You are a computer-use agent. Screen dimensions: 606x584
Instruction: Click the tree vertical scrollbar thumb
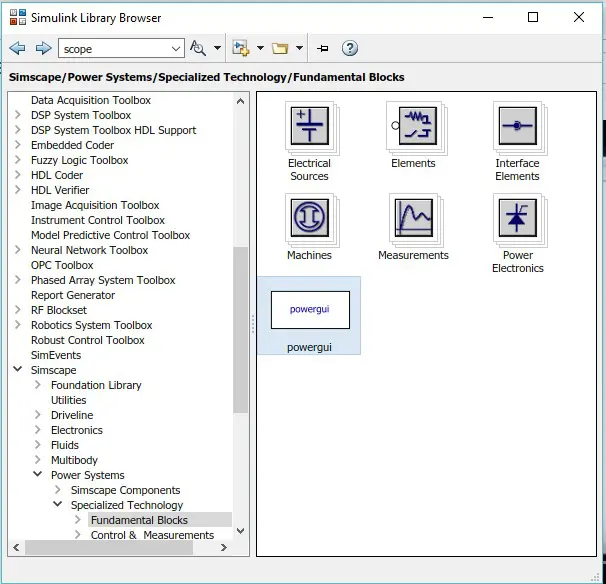coord(240,330)
